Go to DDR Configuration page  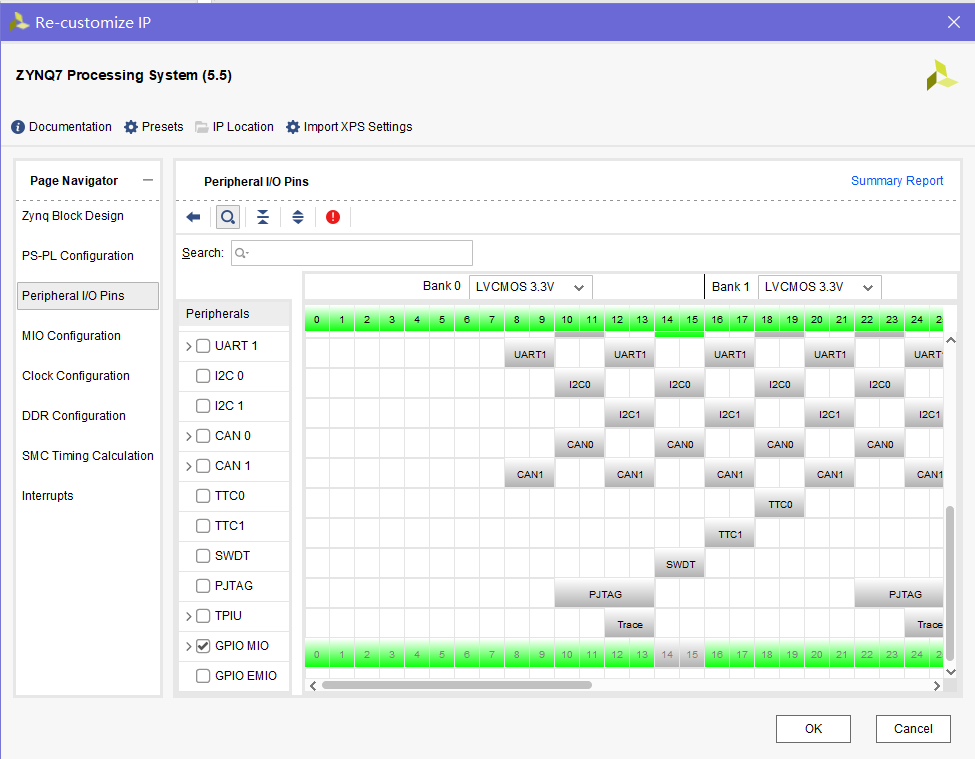coord(74,416)
